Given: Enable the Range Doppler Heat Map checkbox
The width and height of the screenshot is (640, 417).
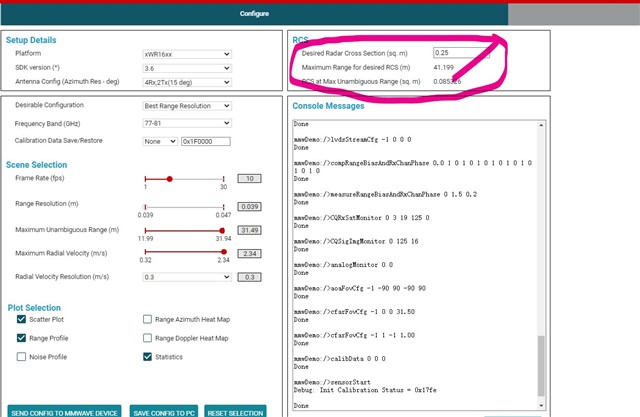Looking at the screenshot, I should [147, 338].
